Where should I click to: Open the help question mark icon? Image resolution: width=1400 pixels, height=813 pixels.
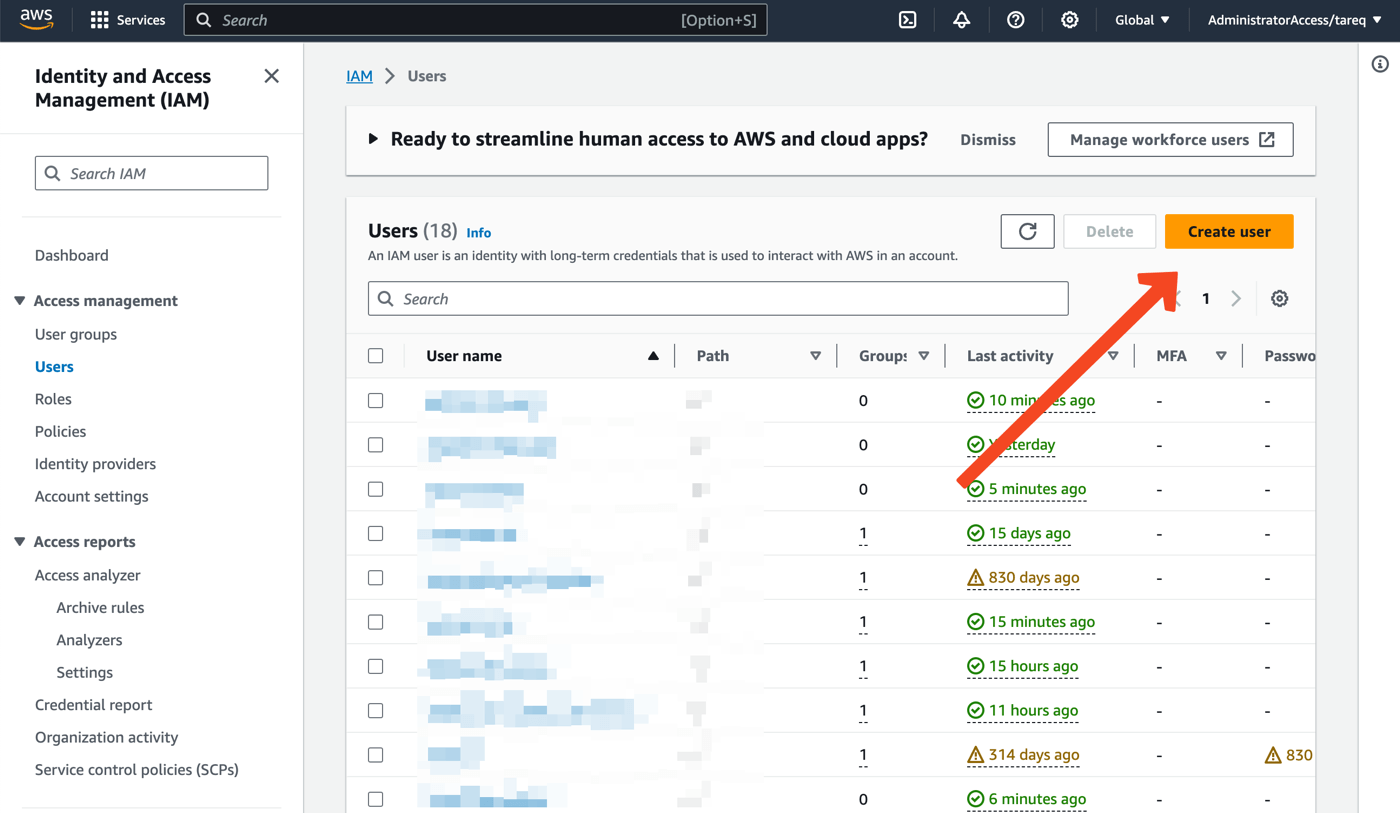1015,20
